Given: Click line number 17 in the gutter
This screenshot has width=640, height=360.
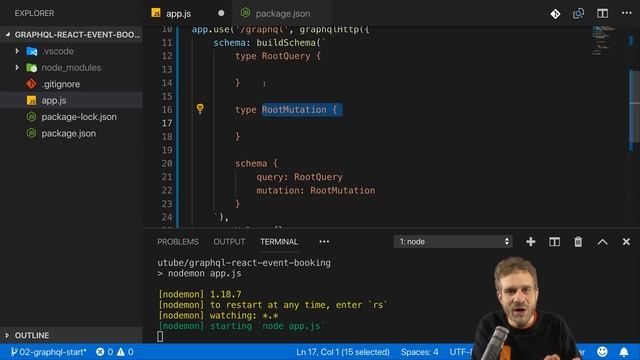Looking at the screenshot, I should (167, 123).
